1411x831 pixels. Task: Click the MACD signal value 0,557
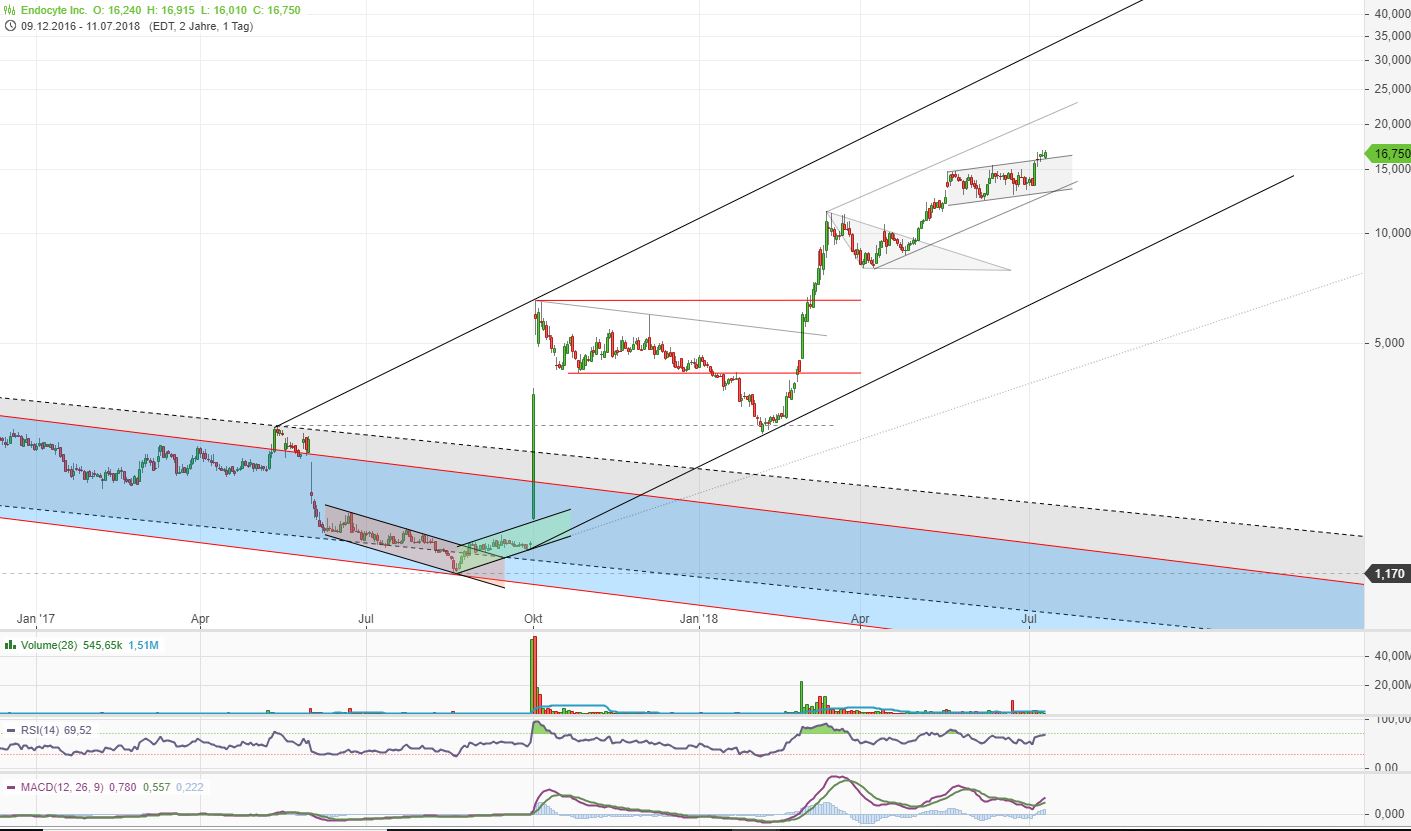(158, 788)
